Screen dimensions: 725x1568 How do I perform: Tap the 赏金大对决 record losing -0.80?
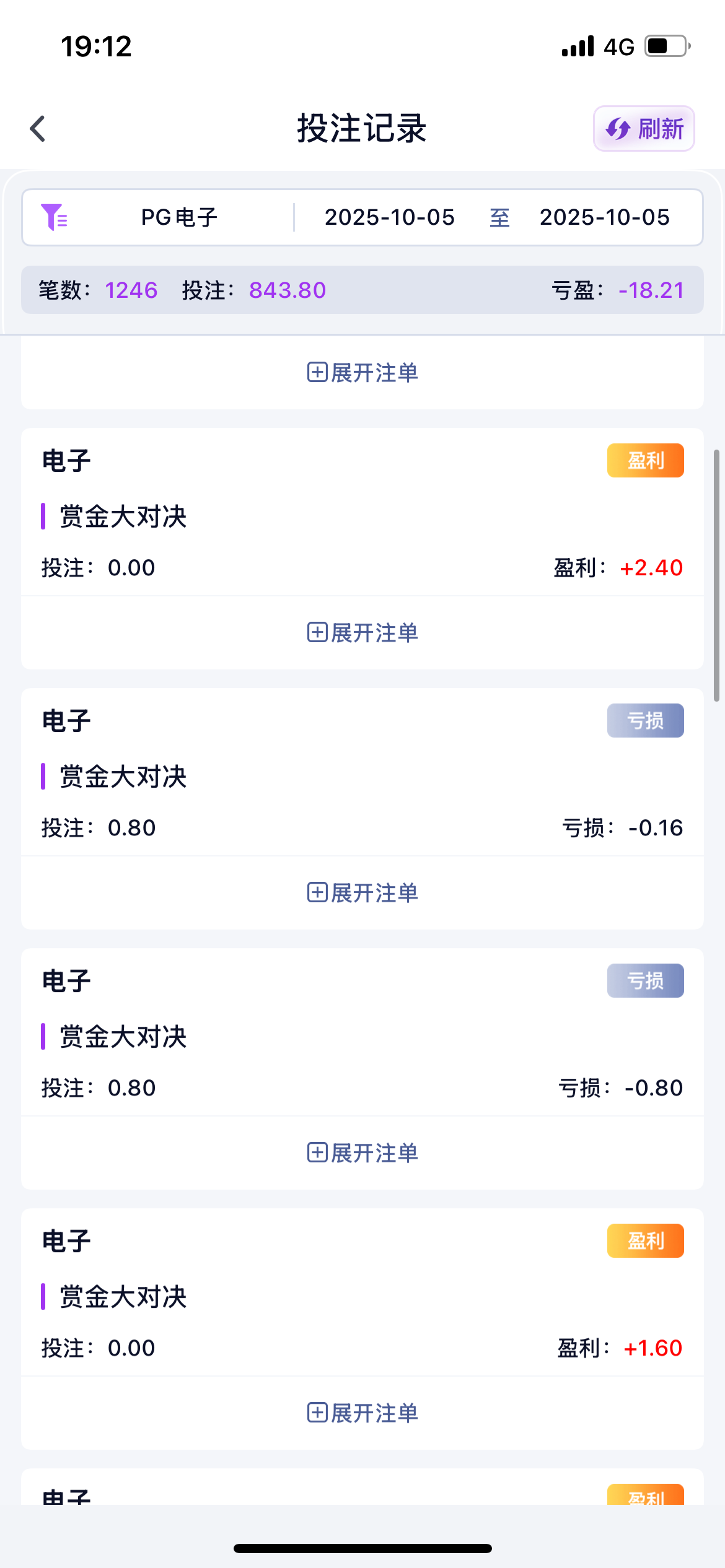click(x=123, y=1037)
